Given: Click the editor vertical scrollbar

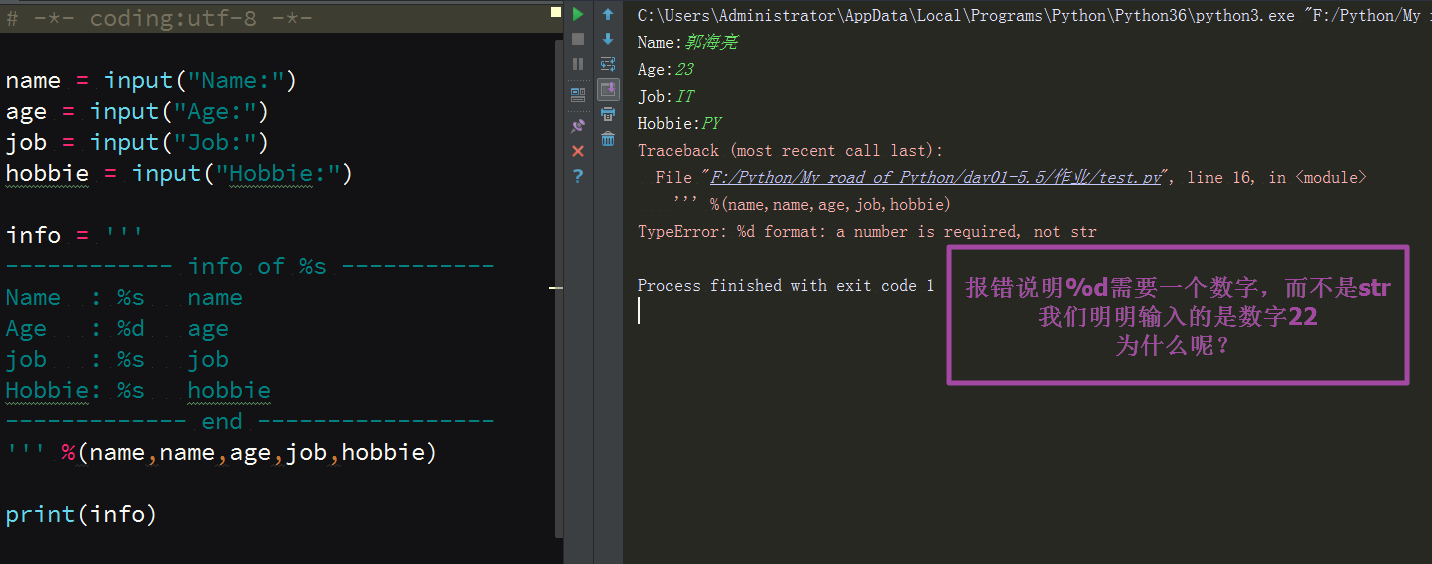Looking at the screenshot, I should [x=557, y=288].
